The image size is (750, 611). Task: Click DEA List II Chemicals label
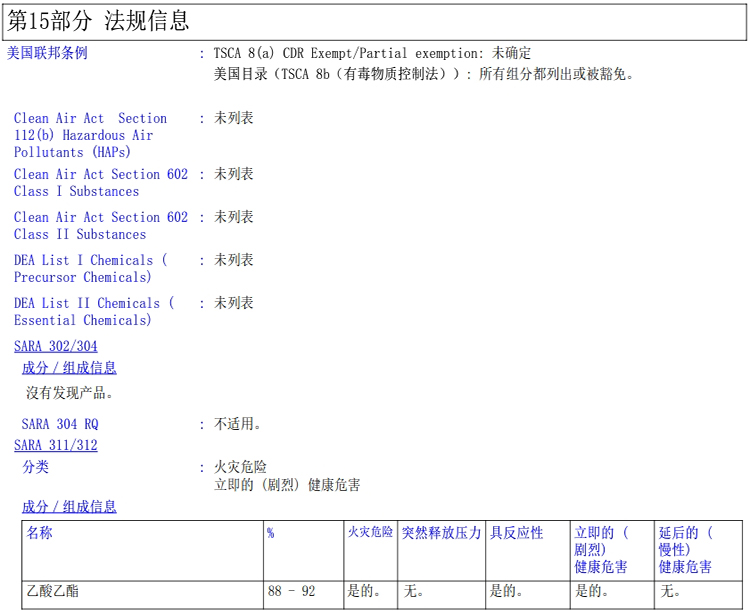click(93, 312)
